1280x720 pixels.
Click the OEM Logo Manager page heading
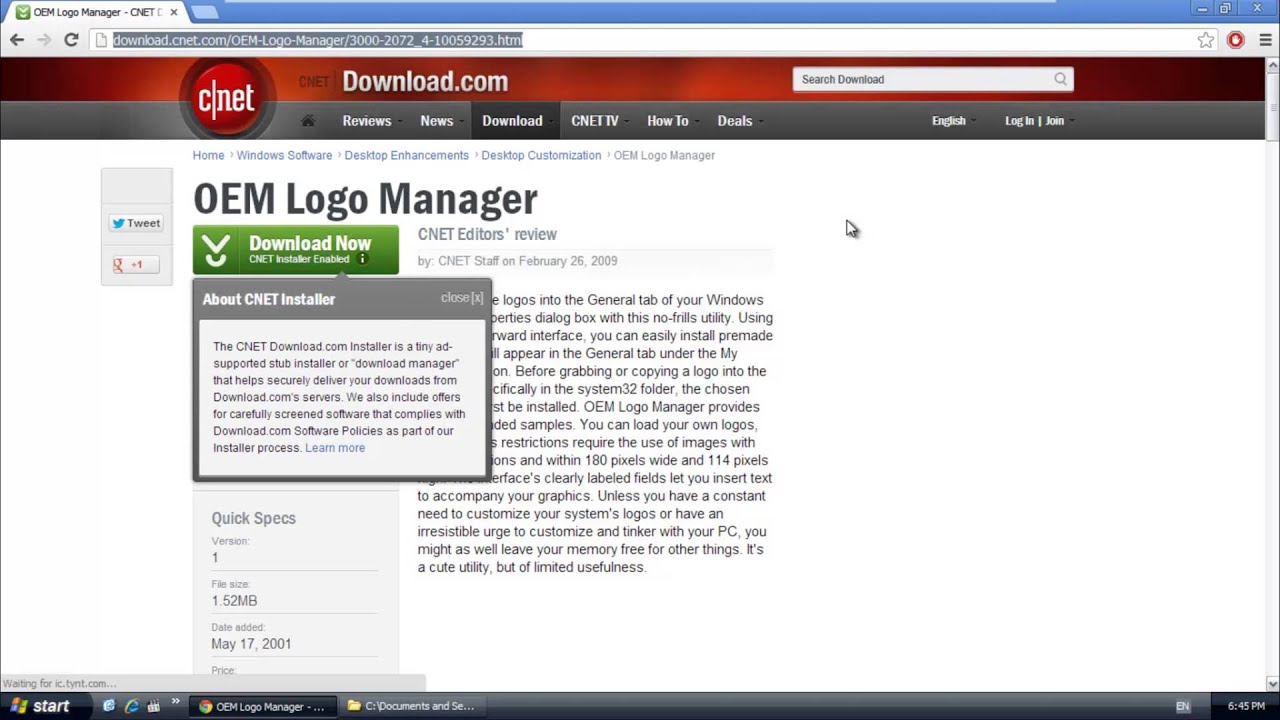pos(365,199)
